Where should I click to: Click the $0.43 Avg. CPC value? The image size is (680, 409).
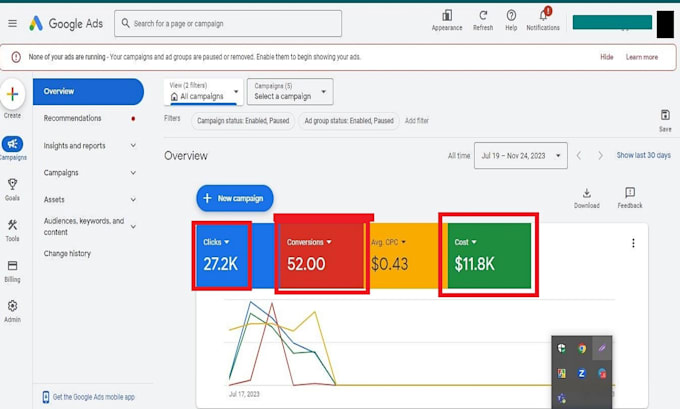(x=389, y=264)
